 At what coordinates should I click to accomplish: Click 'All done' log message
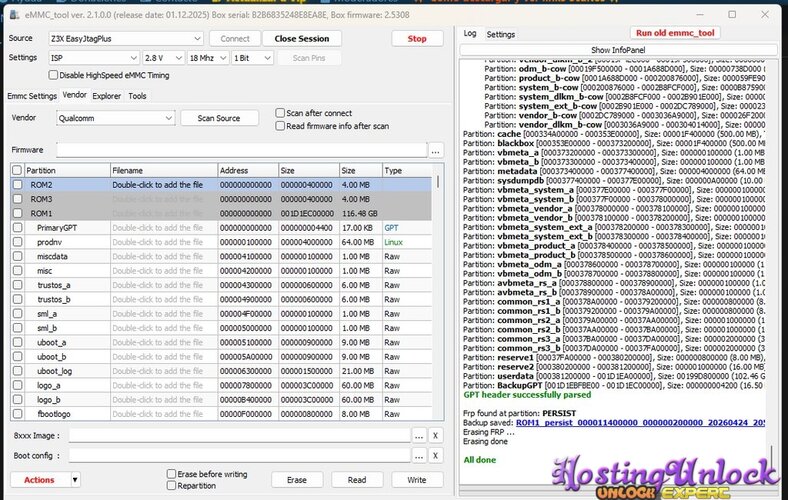tap(479, 460)
